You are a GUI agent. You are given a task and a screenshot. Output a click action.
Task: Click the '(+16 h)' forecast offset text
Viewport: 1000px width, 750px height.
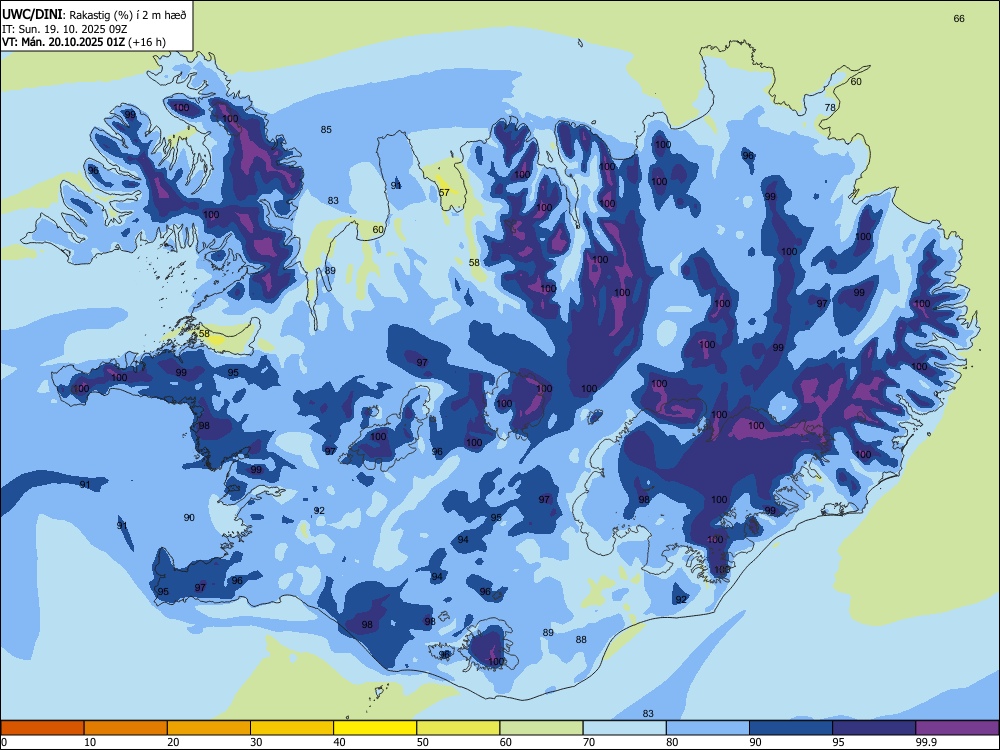[x=147, y=42]
